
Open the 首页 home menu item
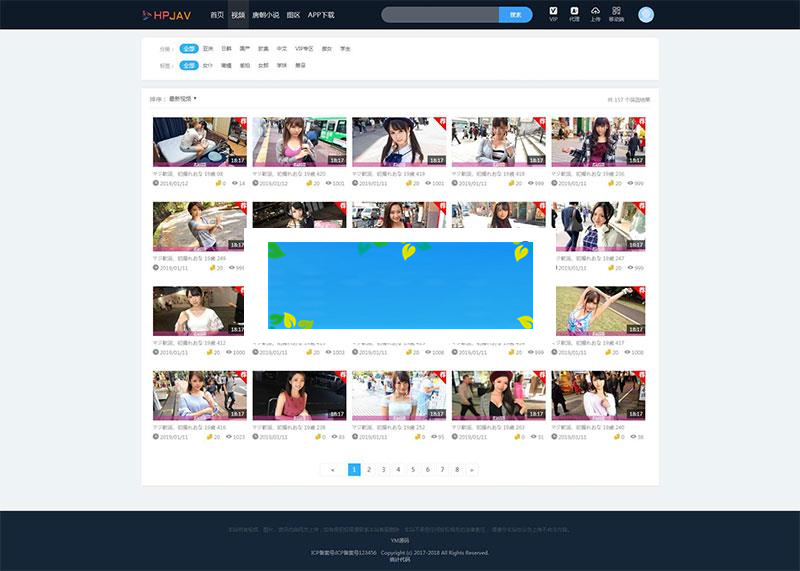point(217,15)
